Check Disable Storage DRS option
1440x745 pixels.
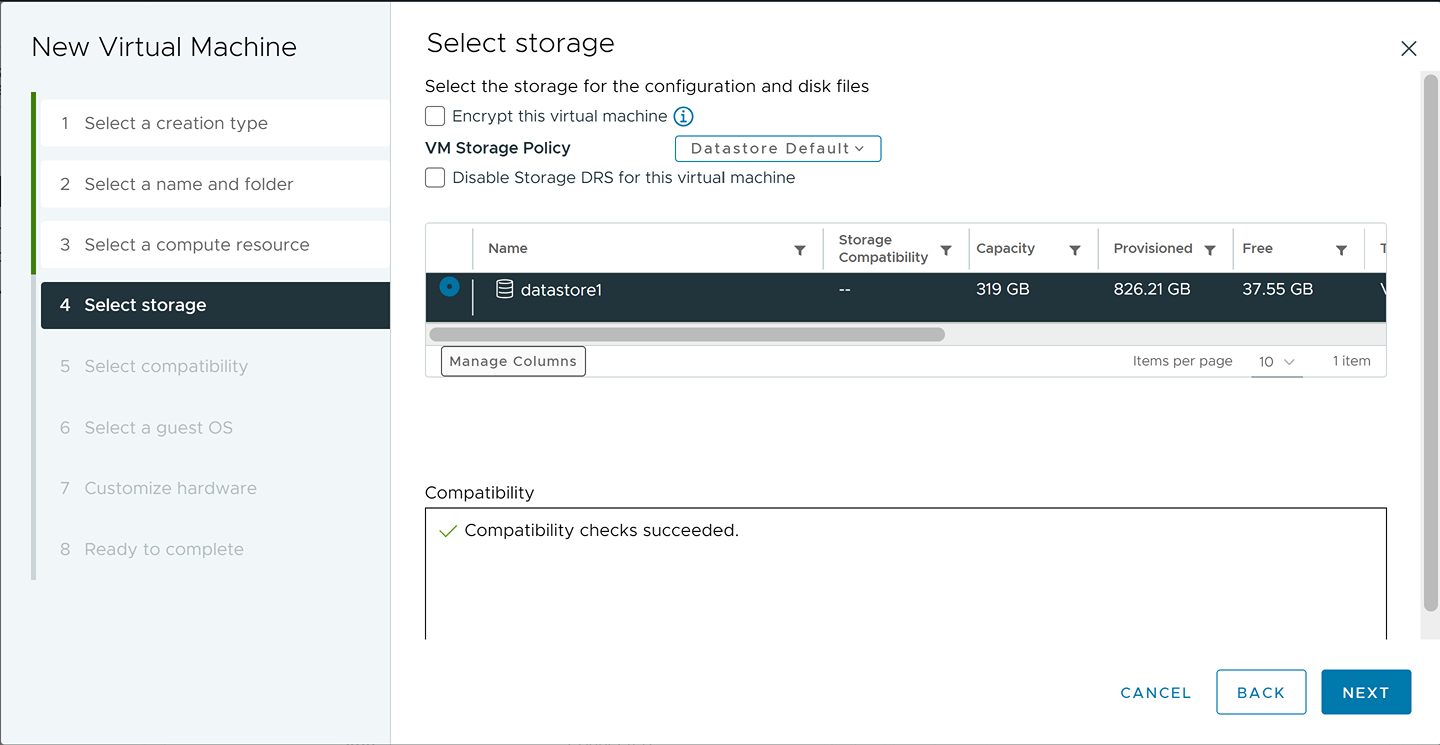(x=435, y=178)
